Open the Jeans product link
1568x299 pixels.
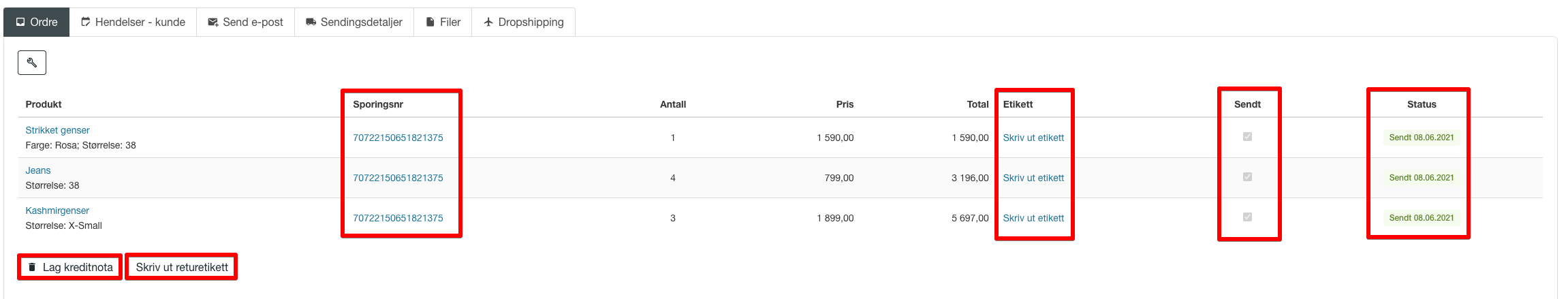(x=38, y=170)
